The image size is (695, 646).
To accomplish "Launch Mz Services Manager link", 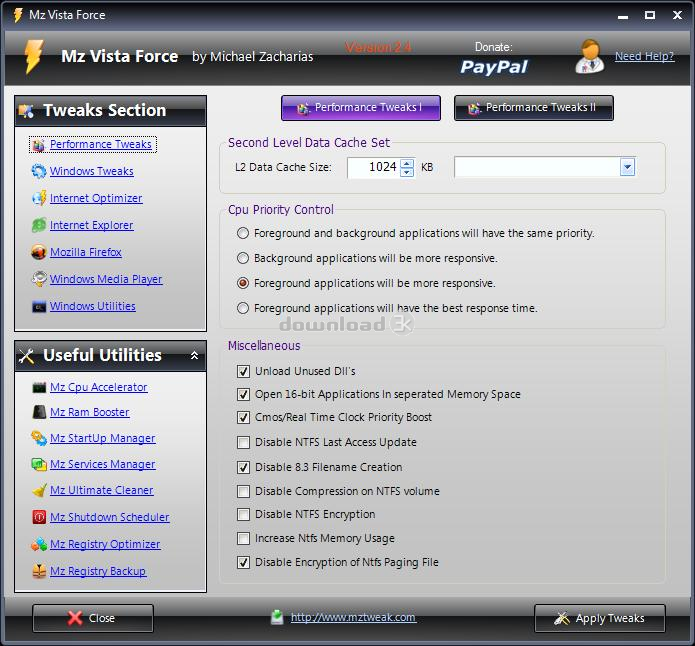I will 102,464.
